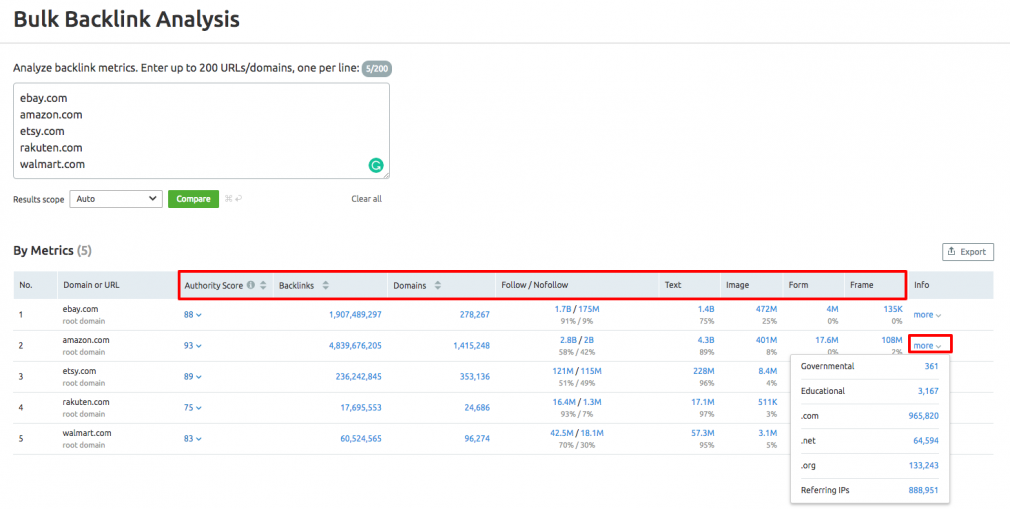
Task: Sort the table by Authority Score arrows
Action: pyautogui.click(x=263, y=285)
